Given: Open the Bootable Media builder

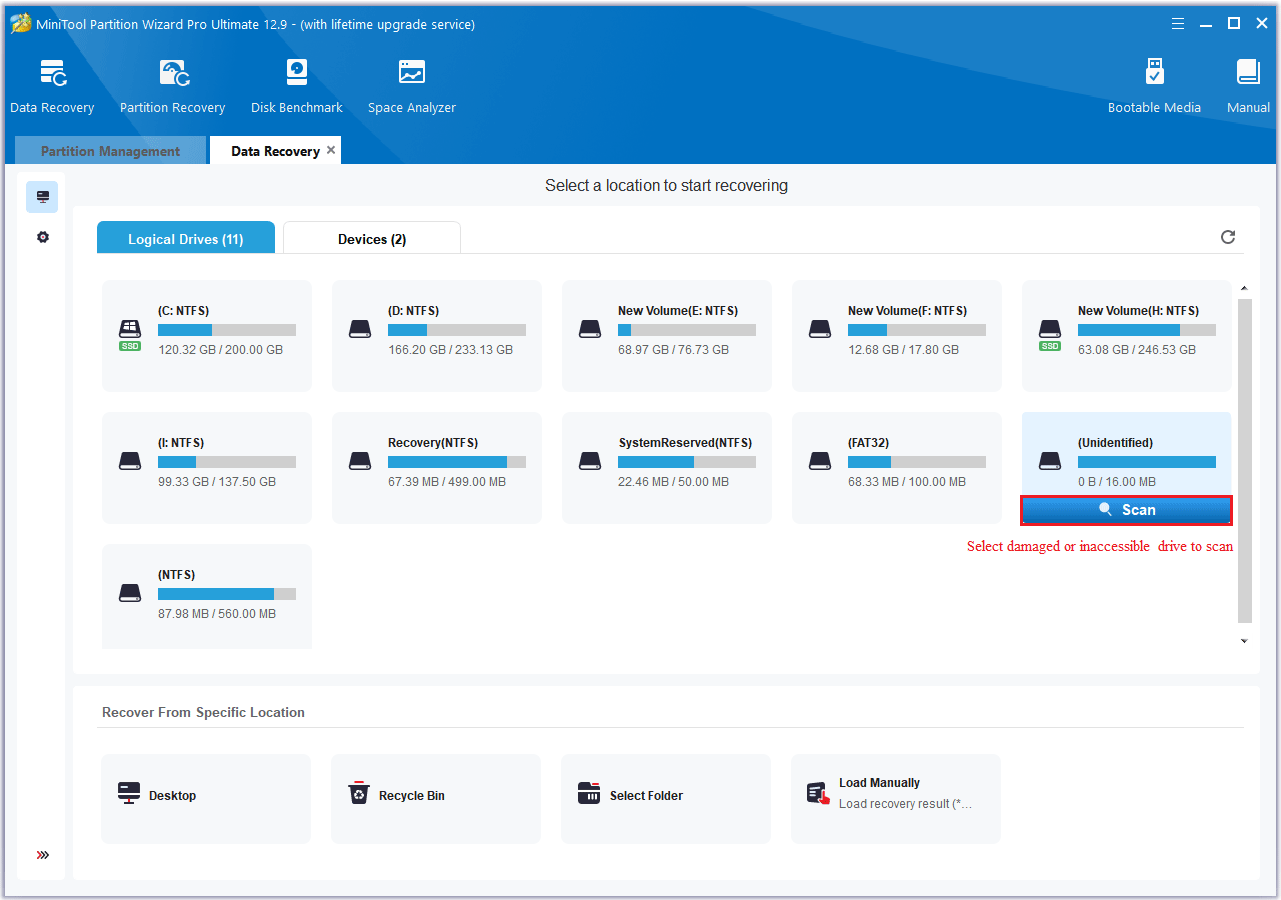Looking at the screenshot, I should click(1154, 86).
